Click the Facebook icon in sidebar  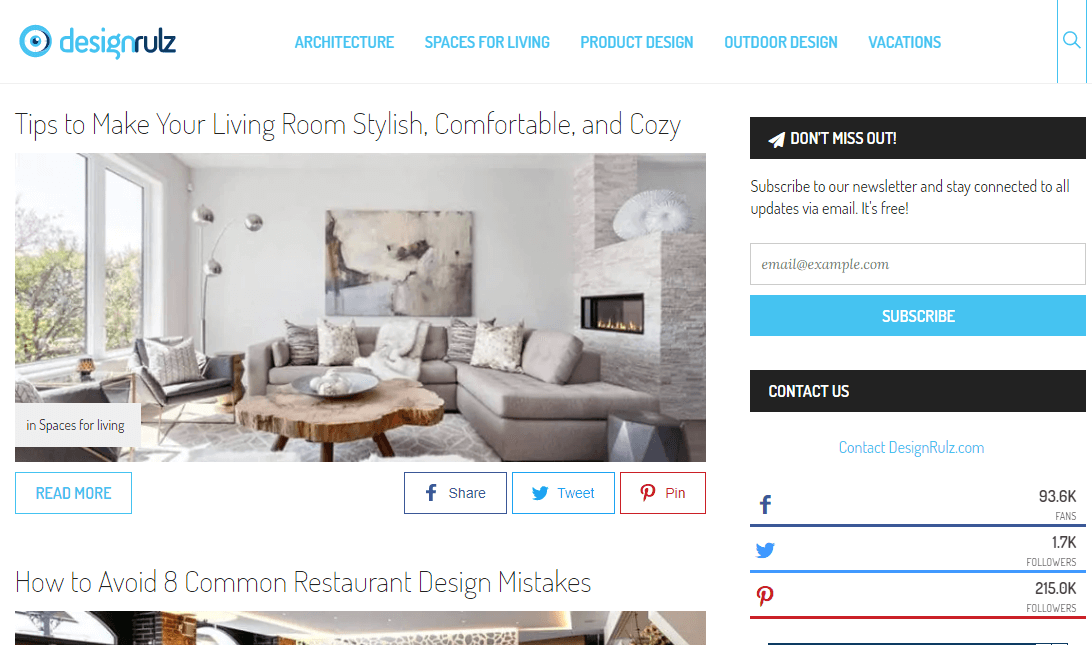(765, 504)
